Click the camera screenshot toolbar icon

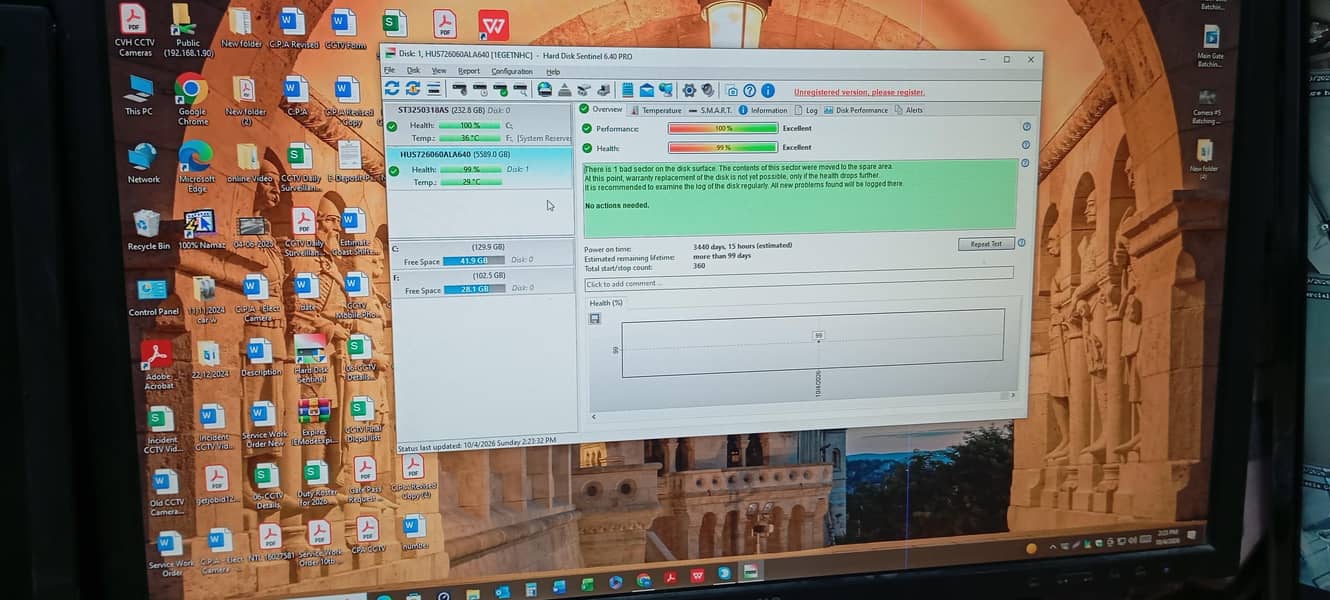pos(732,91)
